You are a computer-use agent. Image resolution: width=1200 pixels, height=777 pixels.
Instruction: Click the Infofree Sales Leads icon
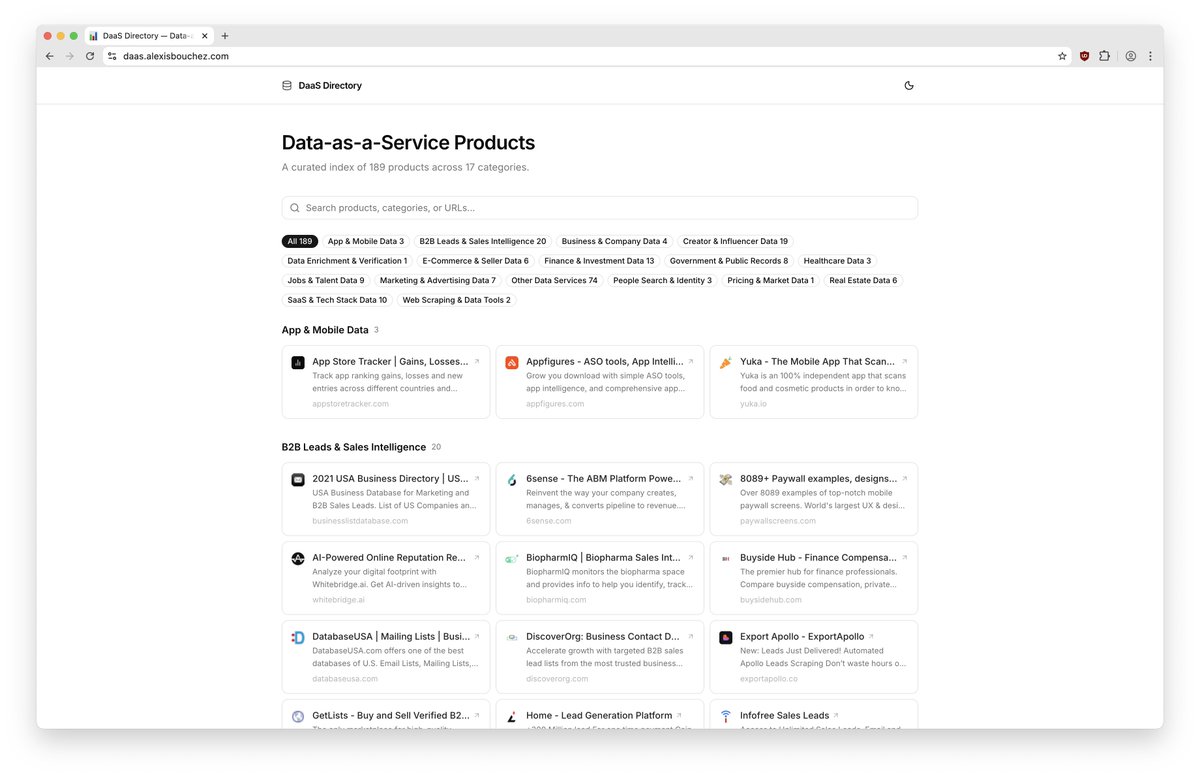pyautogui.click(x=726, y=716)
